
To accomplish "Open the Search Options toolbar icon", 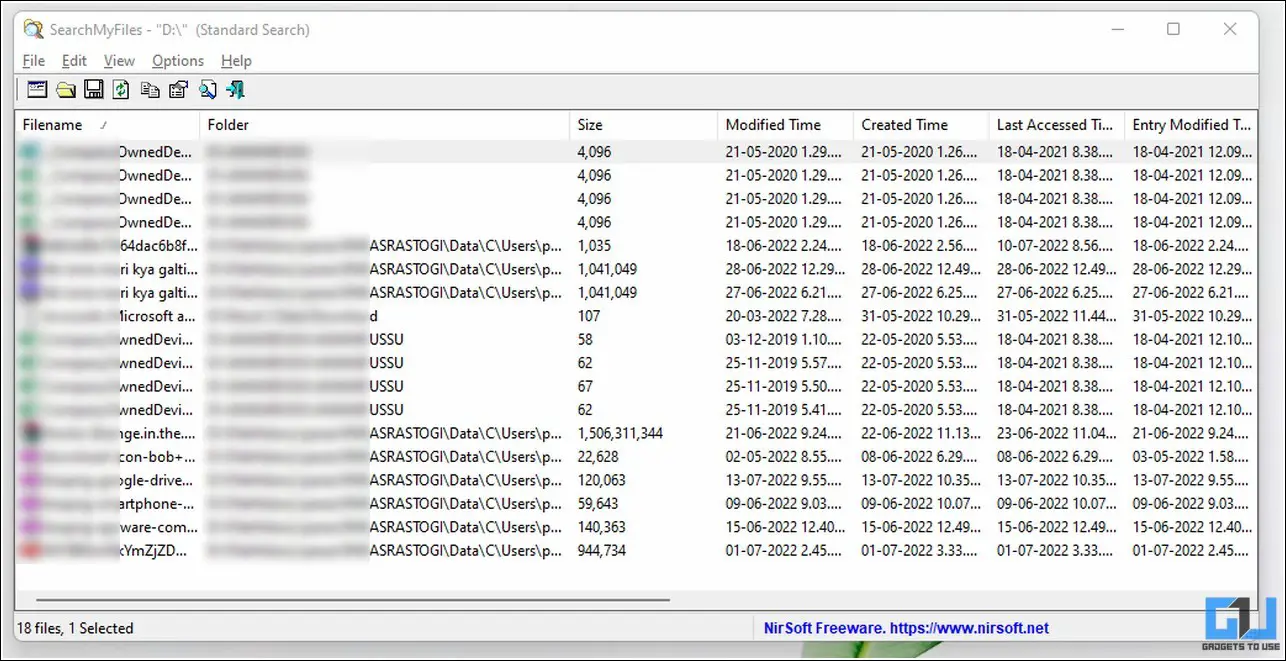I will (x=37, y=90).
